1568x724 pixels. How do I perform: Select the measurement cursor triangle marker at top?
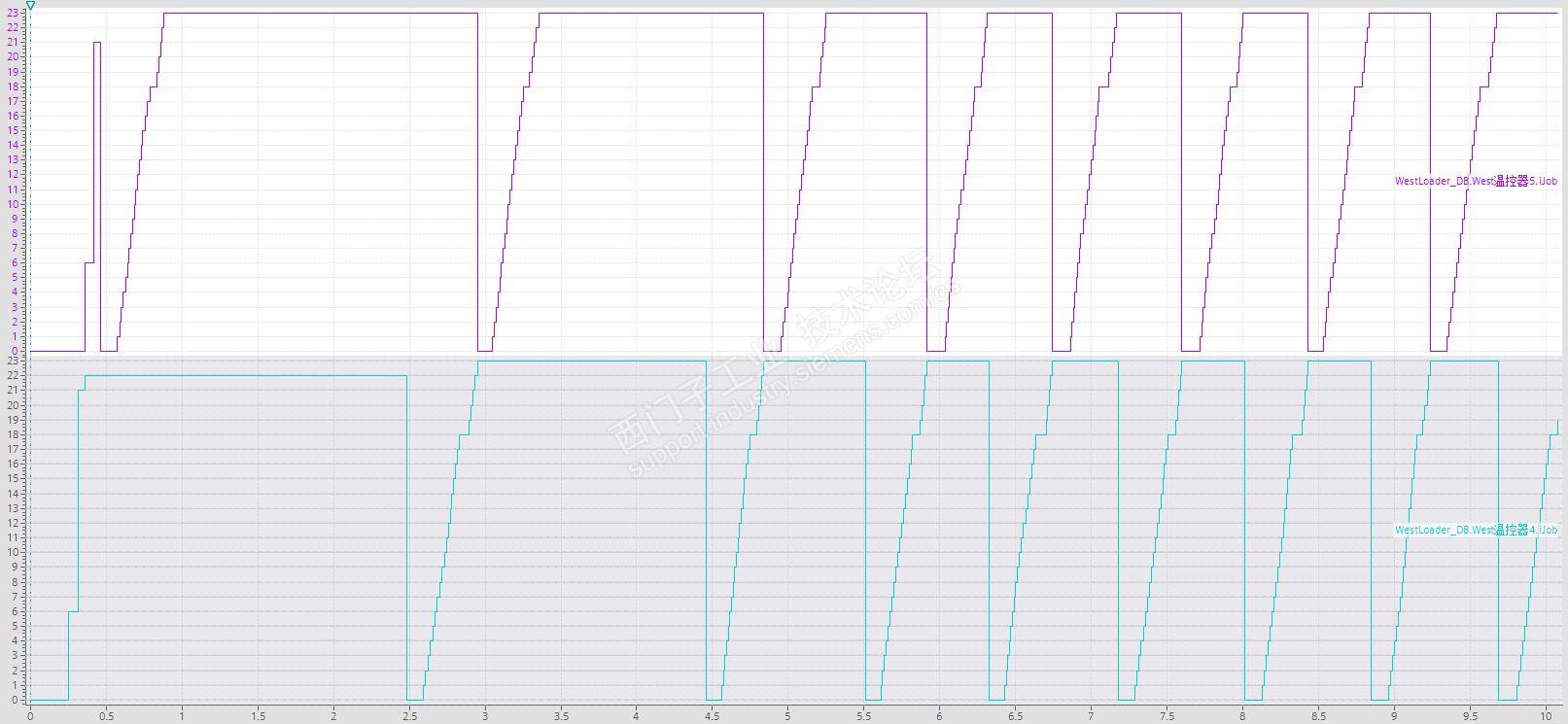pyautogui.click(x=30, y=5)
